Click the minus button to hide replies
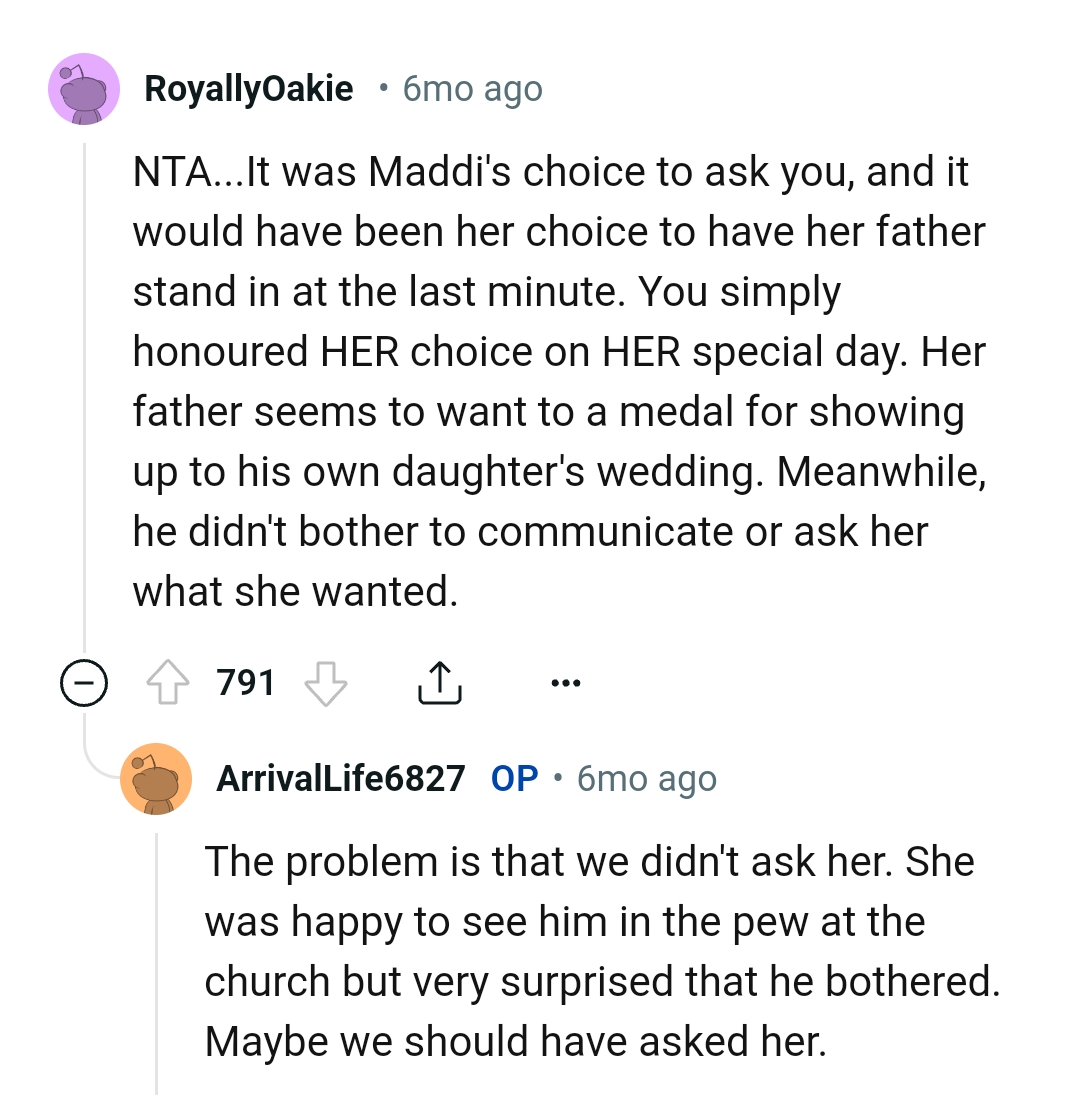This screenshot has width=1079, height=1095. [84, 682]
